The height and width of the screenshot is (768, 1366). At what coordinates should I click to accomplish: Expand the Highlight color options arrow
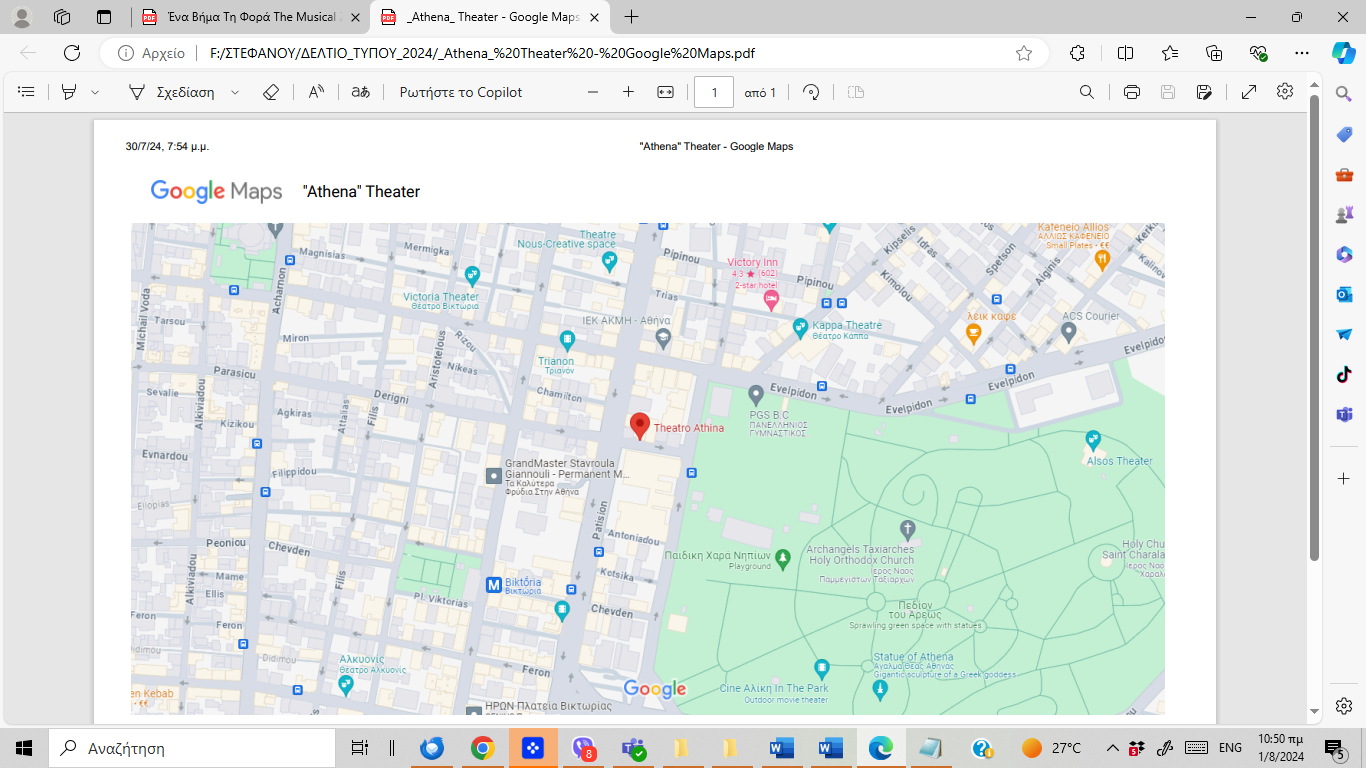click(95, 92)
